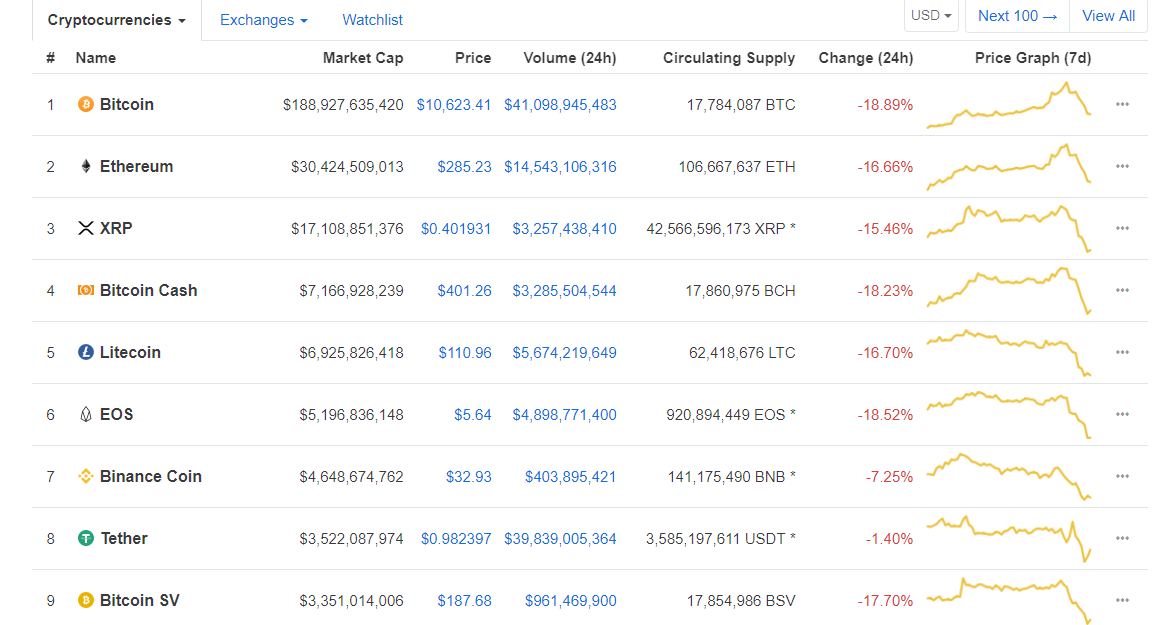The height and width of the screenshot is (625, 1154).
Task: Click Ethereum's price $285.23
Action: pyautogui.click(x=464, y=167)
